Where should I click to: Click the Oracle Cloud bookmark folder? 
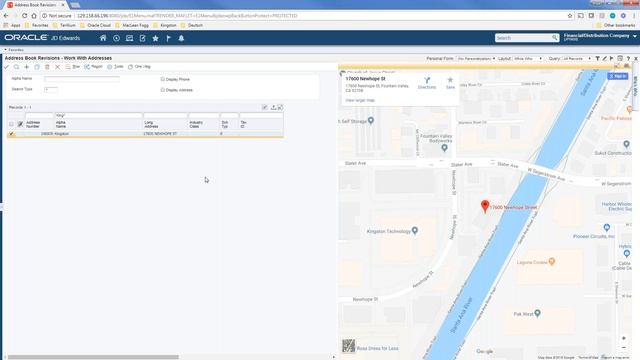coord(96,25)
